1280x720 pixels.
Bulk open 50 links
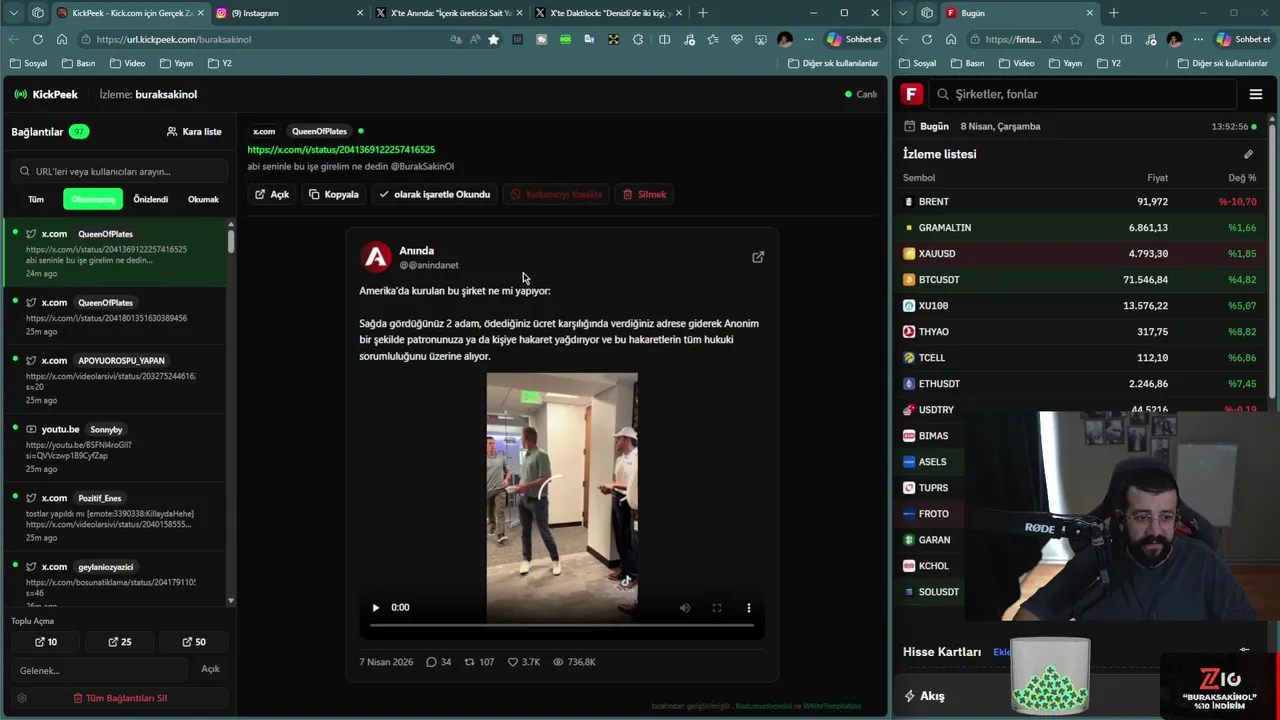pos(194,642)
